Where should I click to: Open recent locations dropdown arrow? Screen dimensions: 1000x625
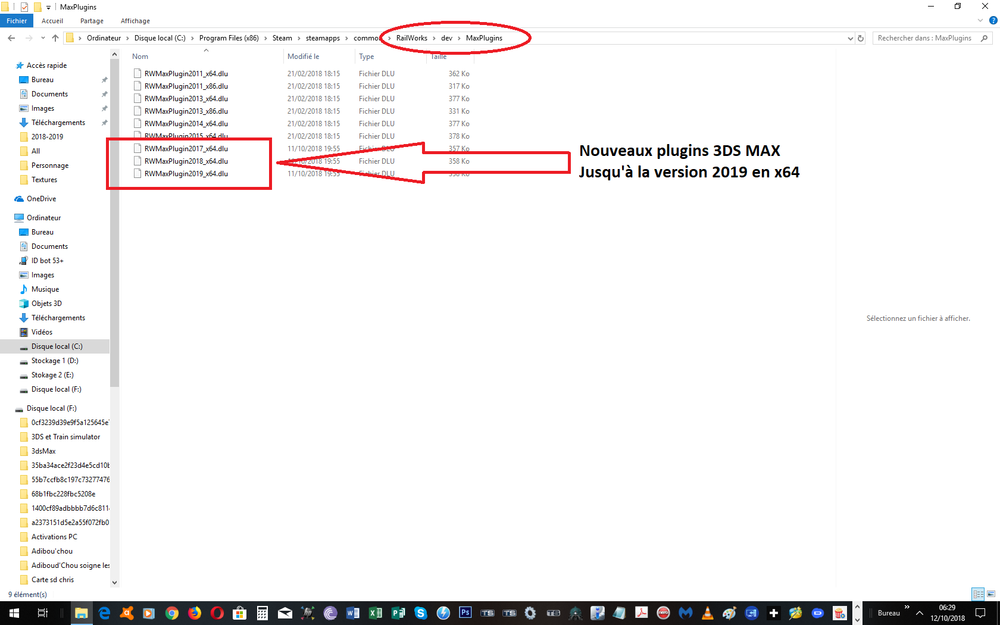[x=43, y=38]
